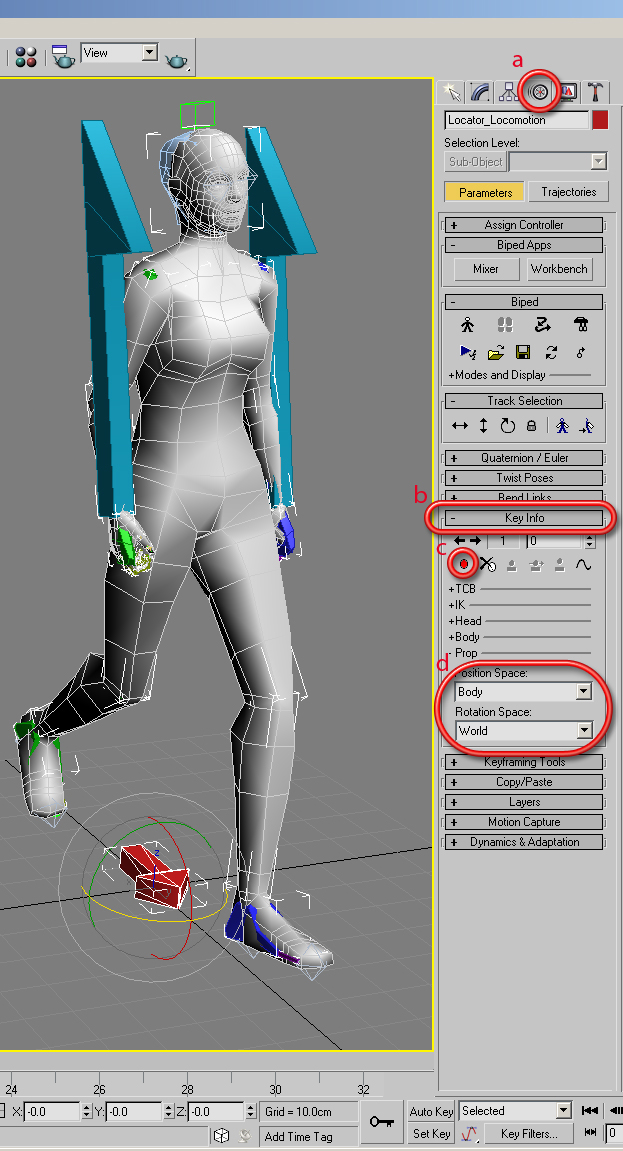
Task: Expand the TCB section
Action: [462, 589]
